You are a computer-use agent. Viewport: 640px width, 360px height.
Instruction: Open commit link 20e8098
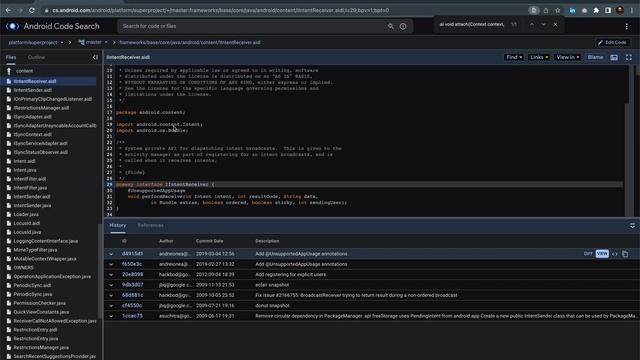[132, 275]
